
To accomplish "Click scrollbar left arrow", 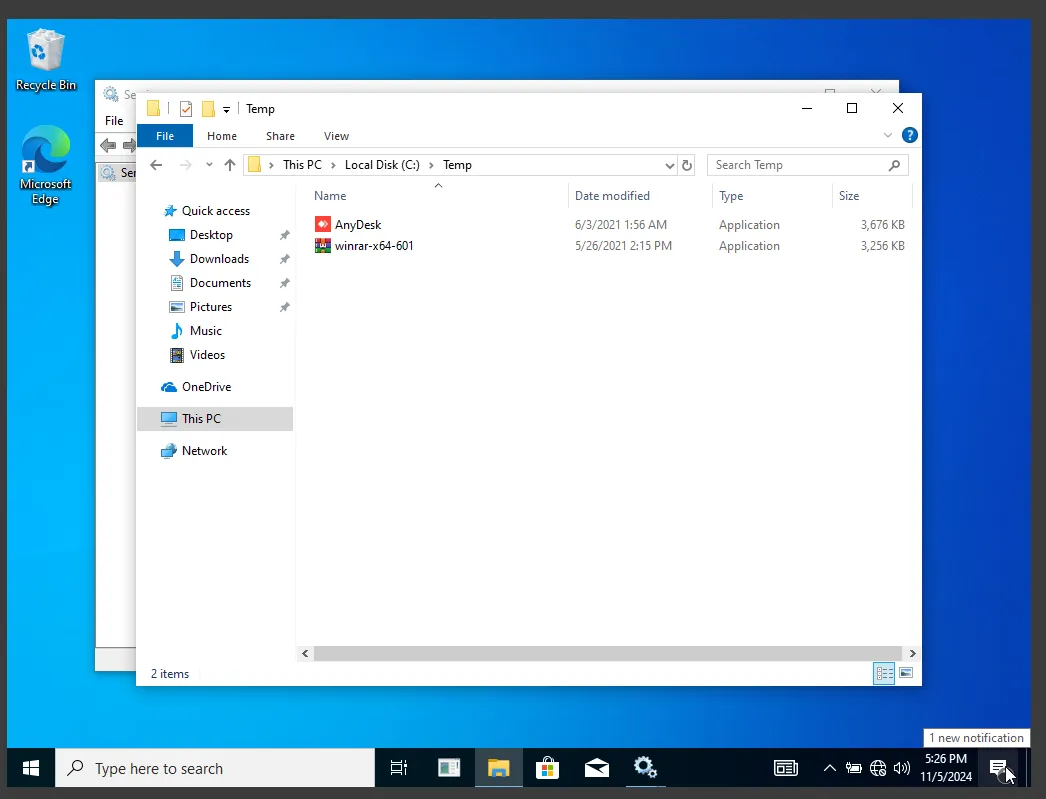I will (305, 654).
